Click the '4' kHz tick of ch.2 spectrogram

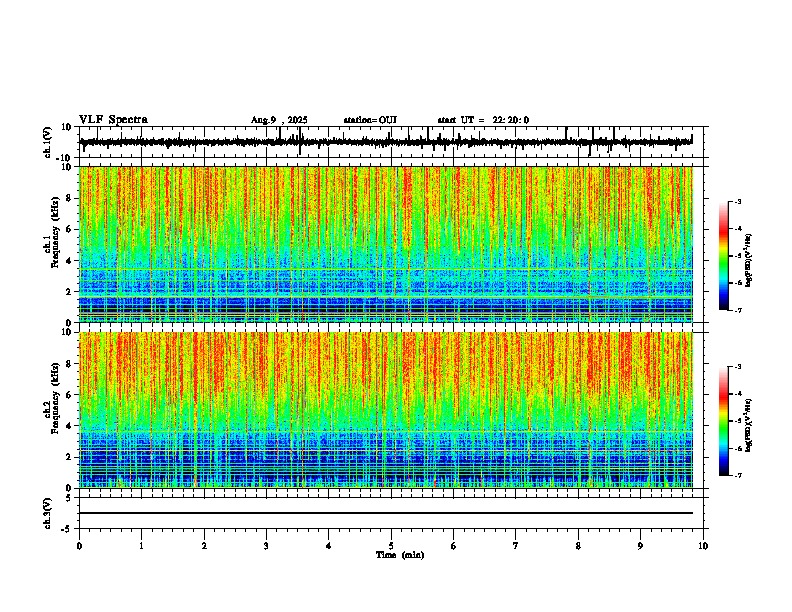tap(69, 426)
